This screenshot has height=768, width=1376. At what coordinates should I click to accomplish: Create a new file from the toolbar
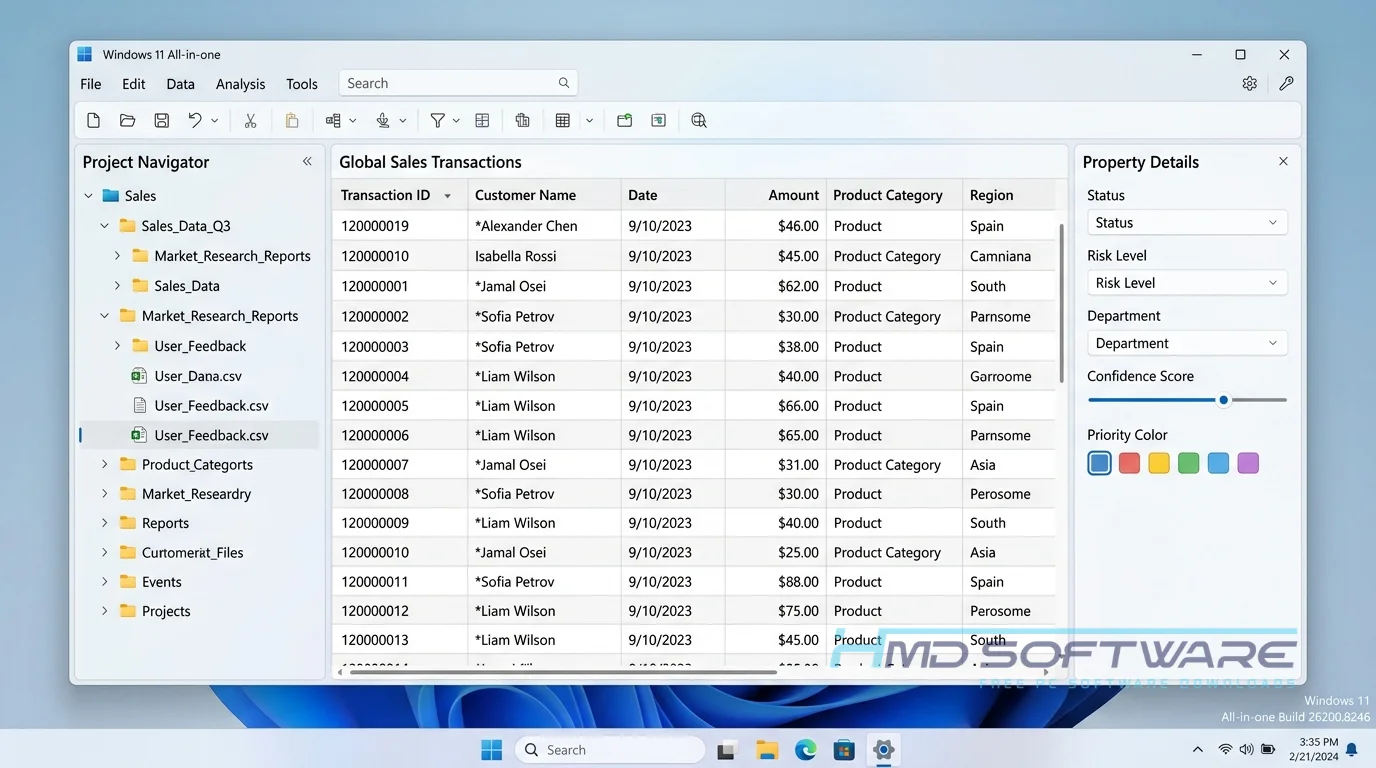coord(93,120)
